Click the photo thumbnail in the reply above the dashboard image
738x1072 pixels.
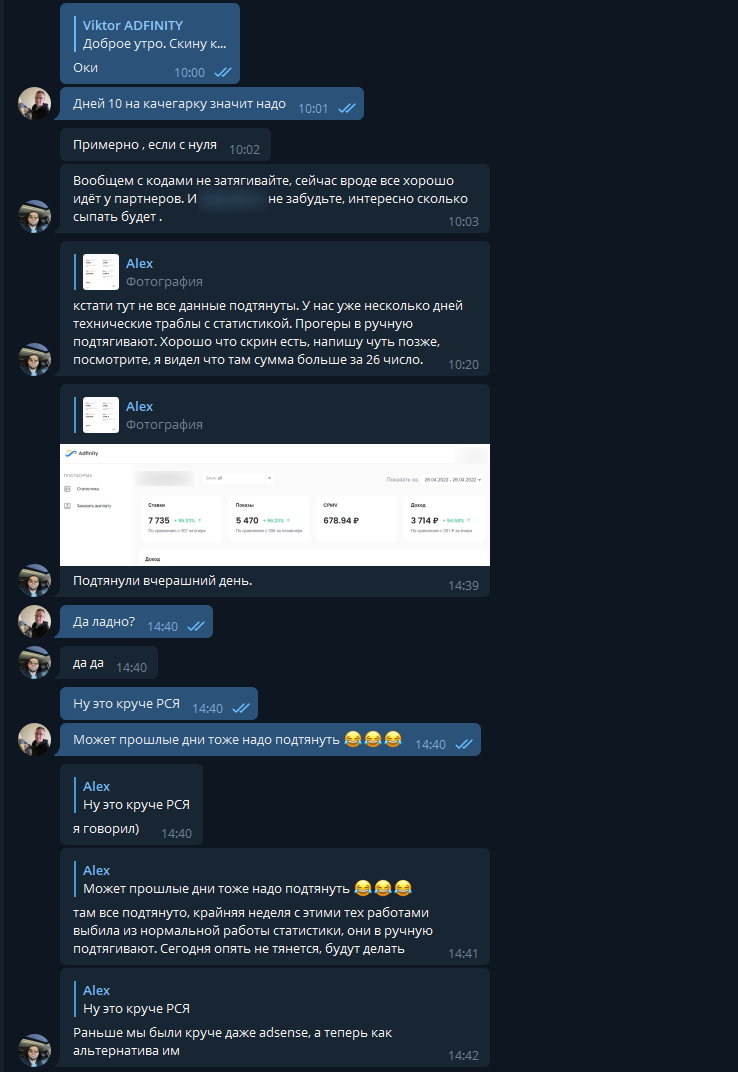[101, 415]
